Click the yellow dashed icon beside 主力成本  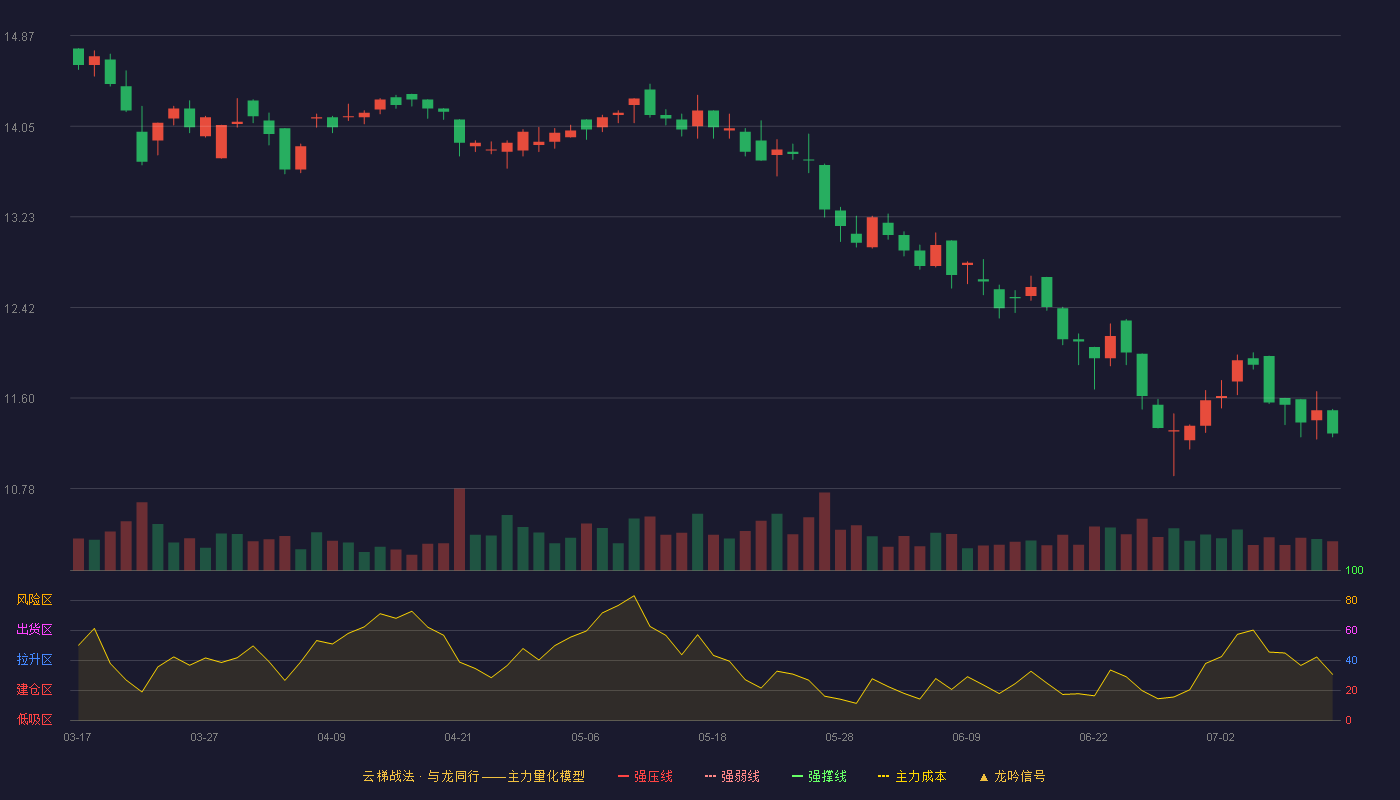883,776
